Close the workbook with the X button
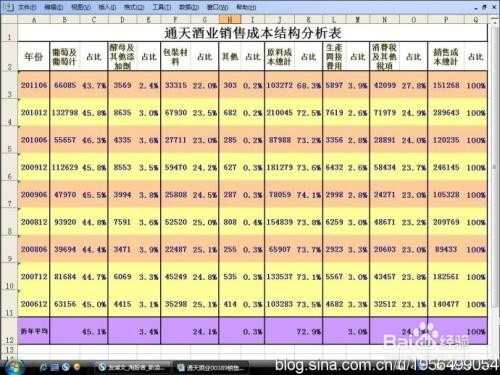The height and width of the screenshot is (375, 500). pyautogui.click(x=494, y=7)
